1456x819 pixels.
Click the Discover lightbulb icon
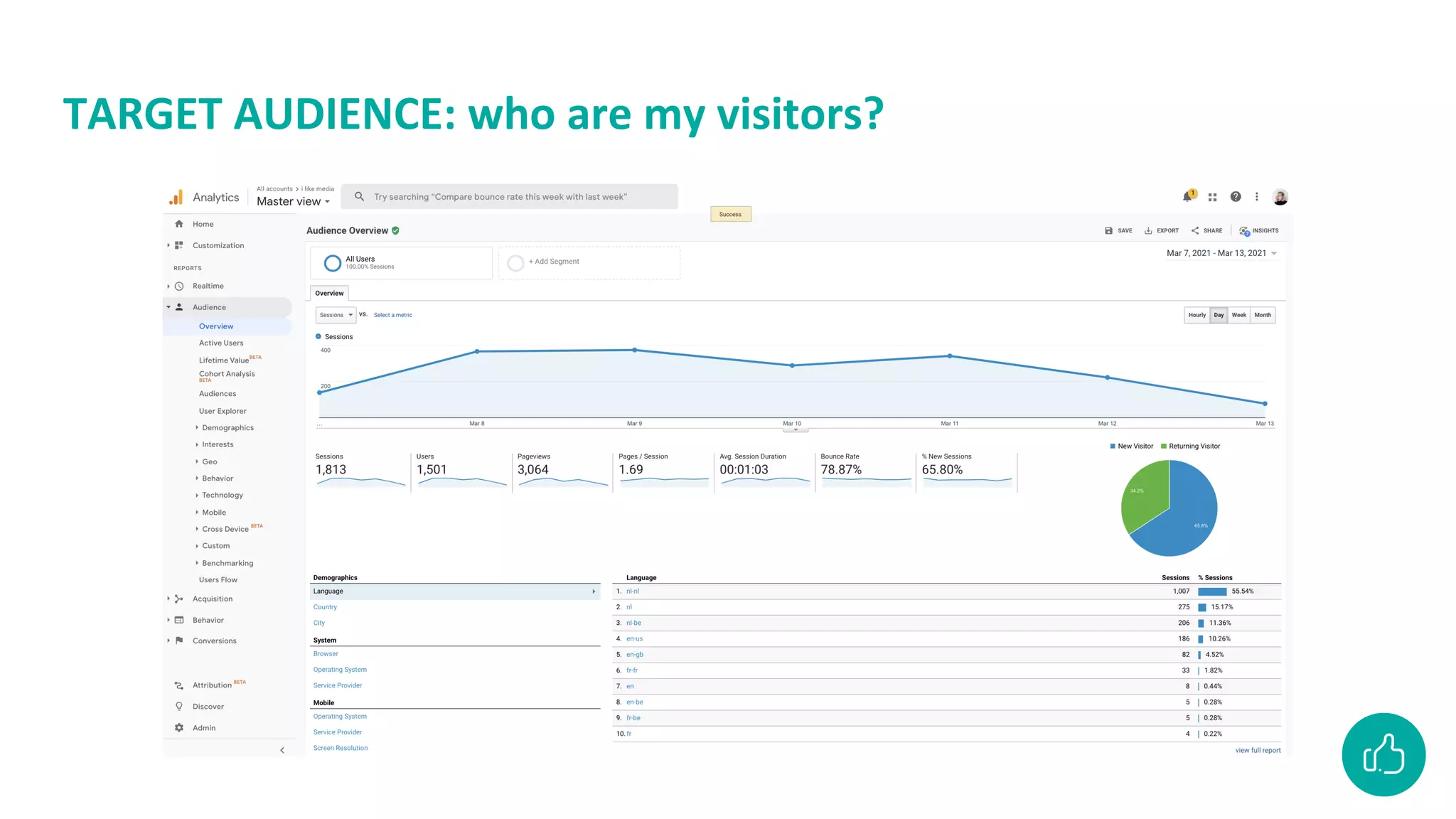pos(179,706)
